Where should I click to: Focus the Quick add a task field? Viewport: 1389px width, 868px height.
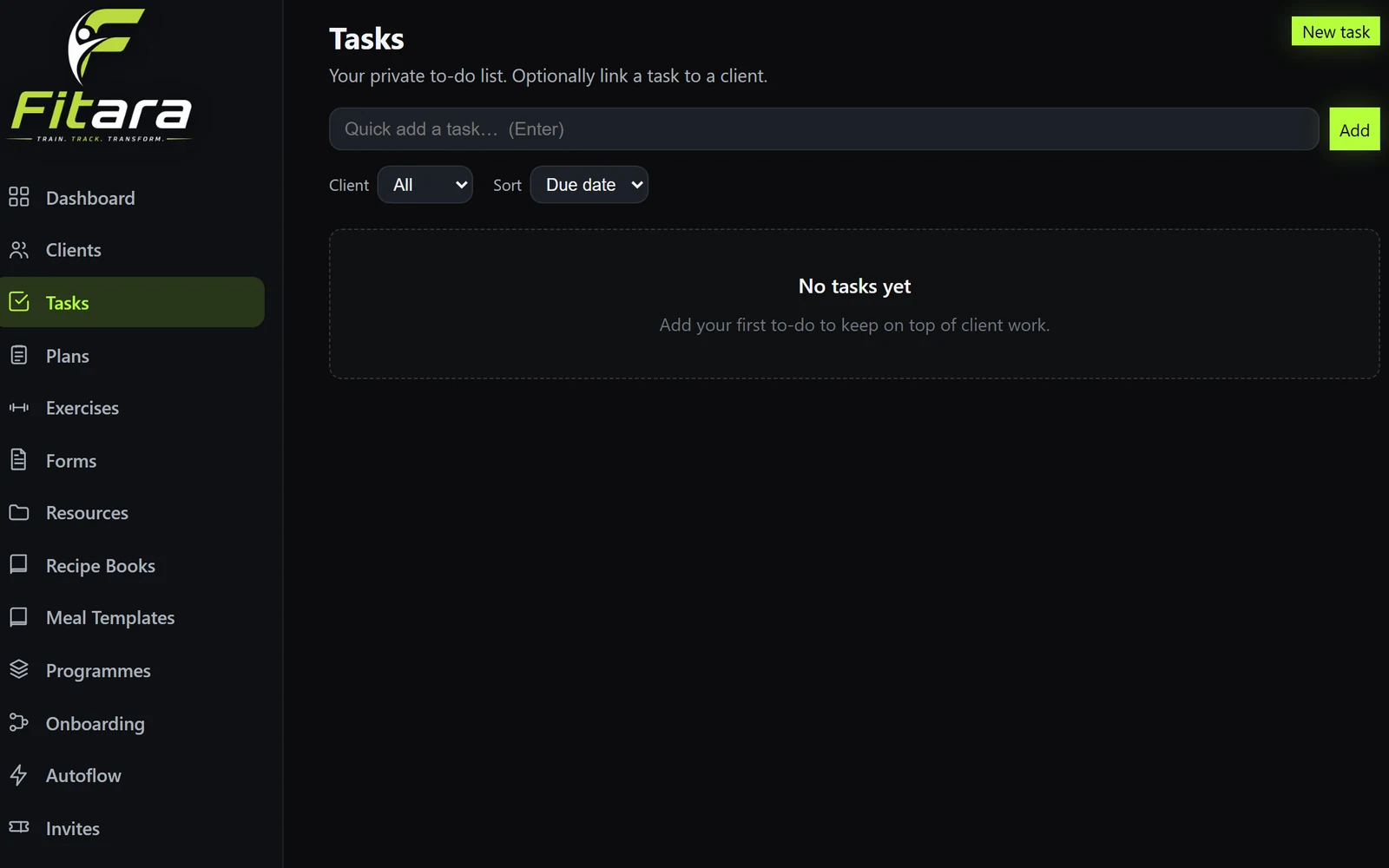pyautogui.click(x=824, y=129)
